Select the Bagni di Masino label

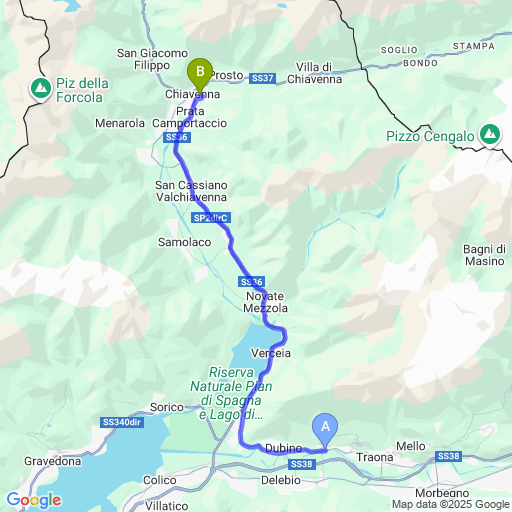(485, 255)
